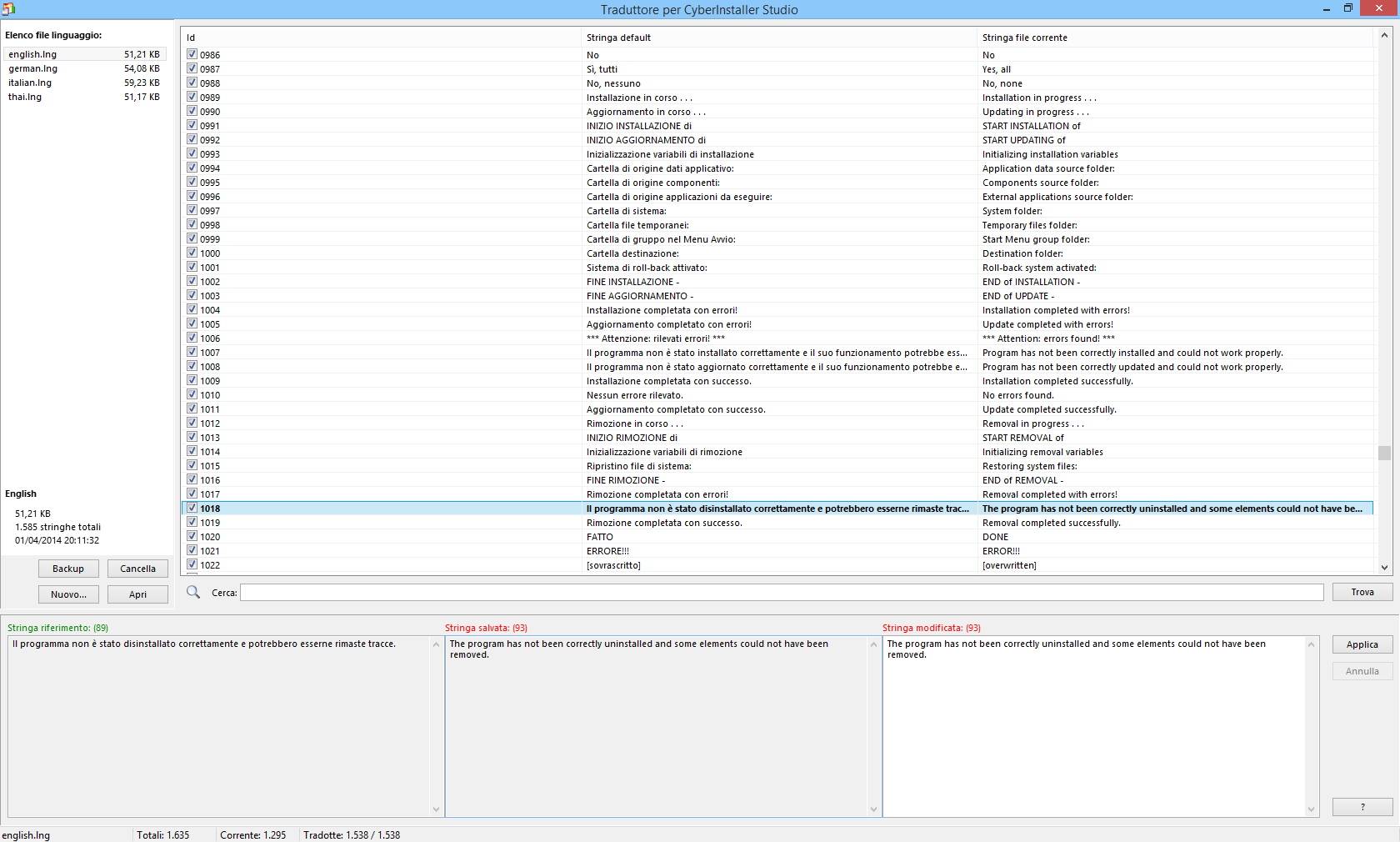Click the string list scrollbar thumb
The image size is (1400, 842).
pyautogui.click(x=1384, y=453)
